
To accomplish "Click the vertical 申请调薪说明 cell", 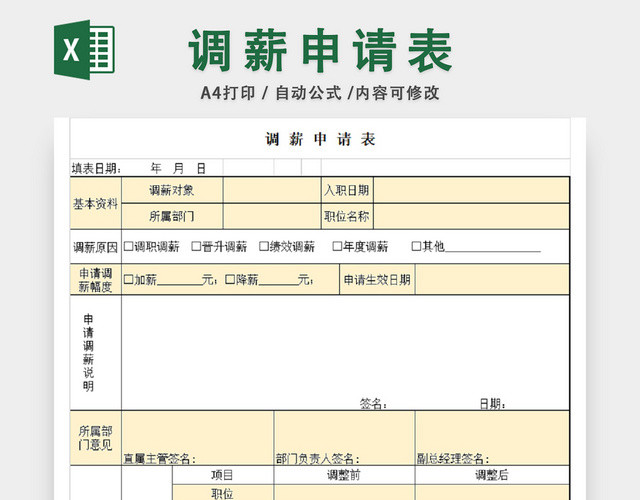I will click(96, 353).
